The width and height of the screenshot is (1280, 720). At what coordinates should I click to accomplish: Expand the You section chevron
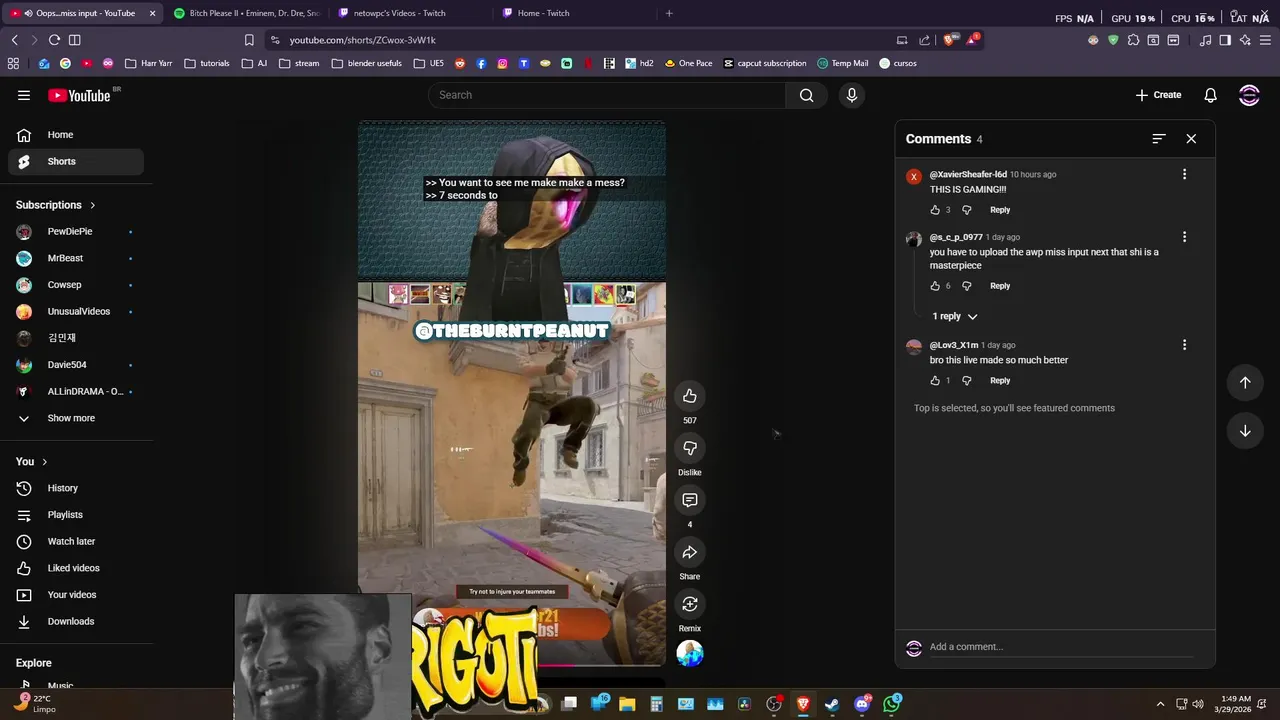(45, 461)
